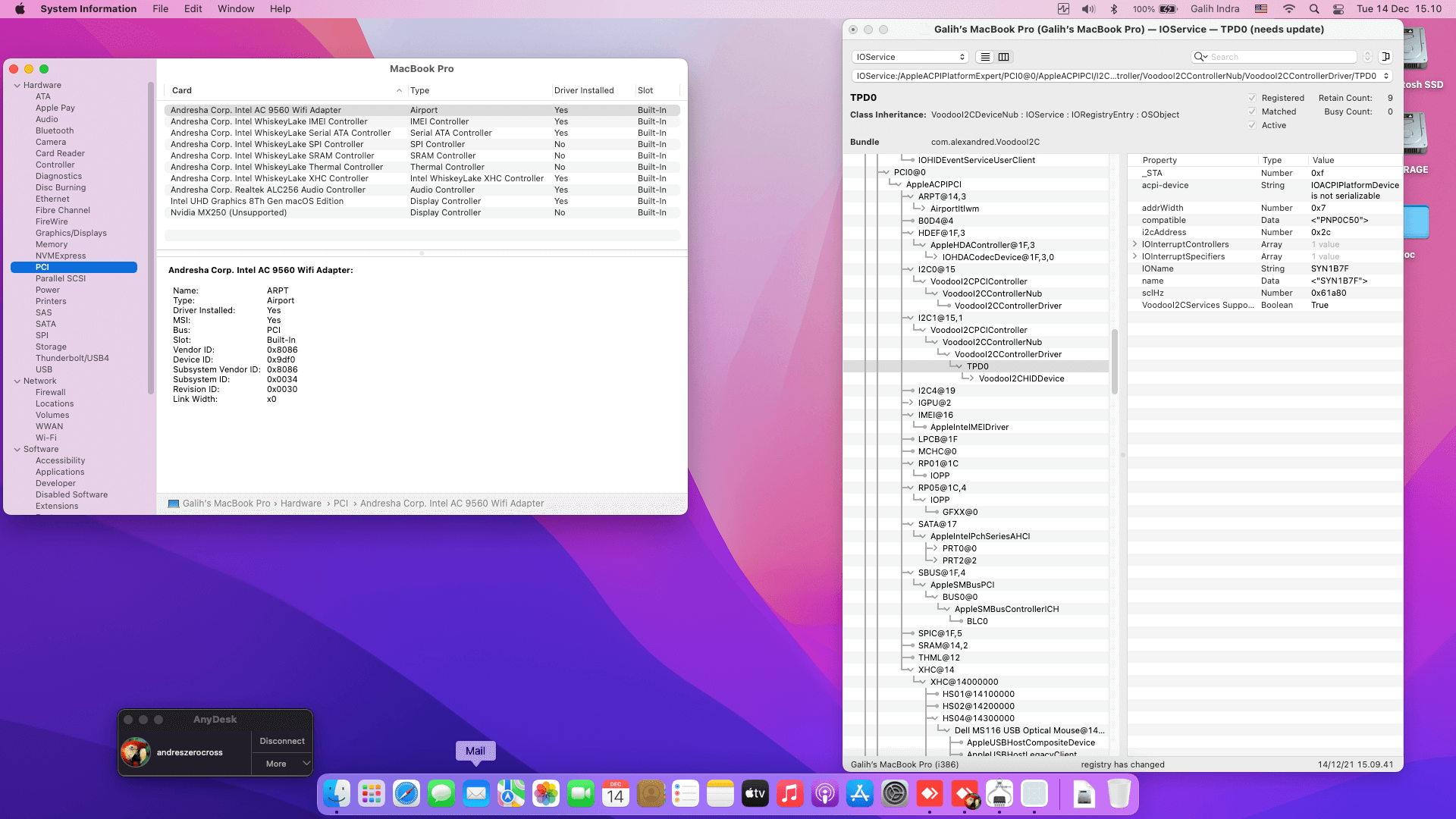Click inside the IORegistryExplorer search field
The width and height of the screenshot is (1456, 819).
click(1278, 57)
